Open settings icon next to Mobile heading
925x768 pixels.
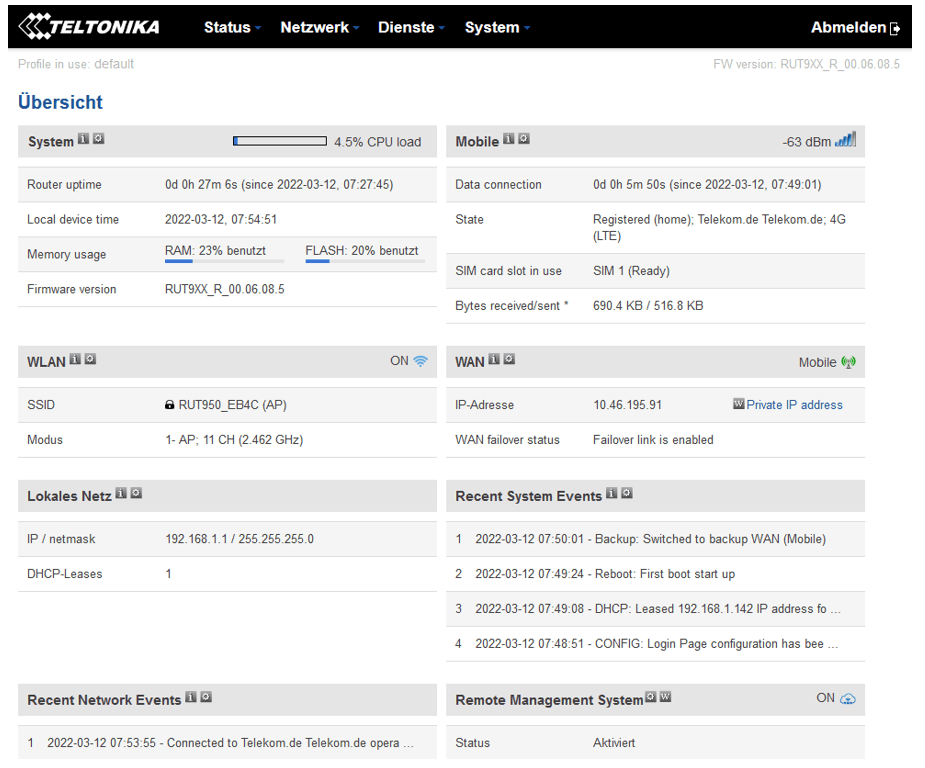click(x=524, y=140)
